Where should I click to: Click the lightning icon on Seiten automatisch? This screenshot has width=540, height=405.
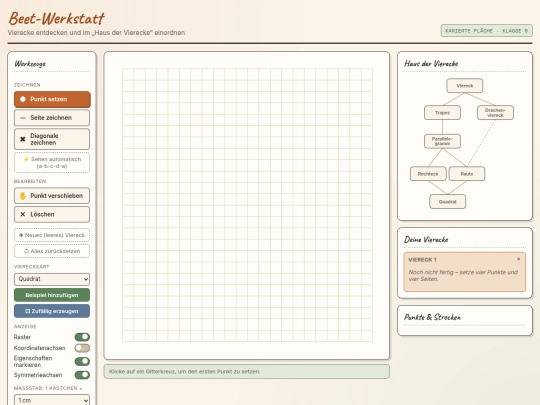pos(26,159)
